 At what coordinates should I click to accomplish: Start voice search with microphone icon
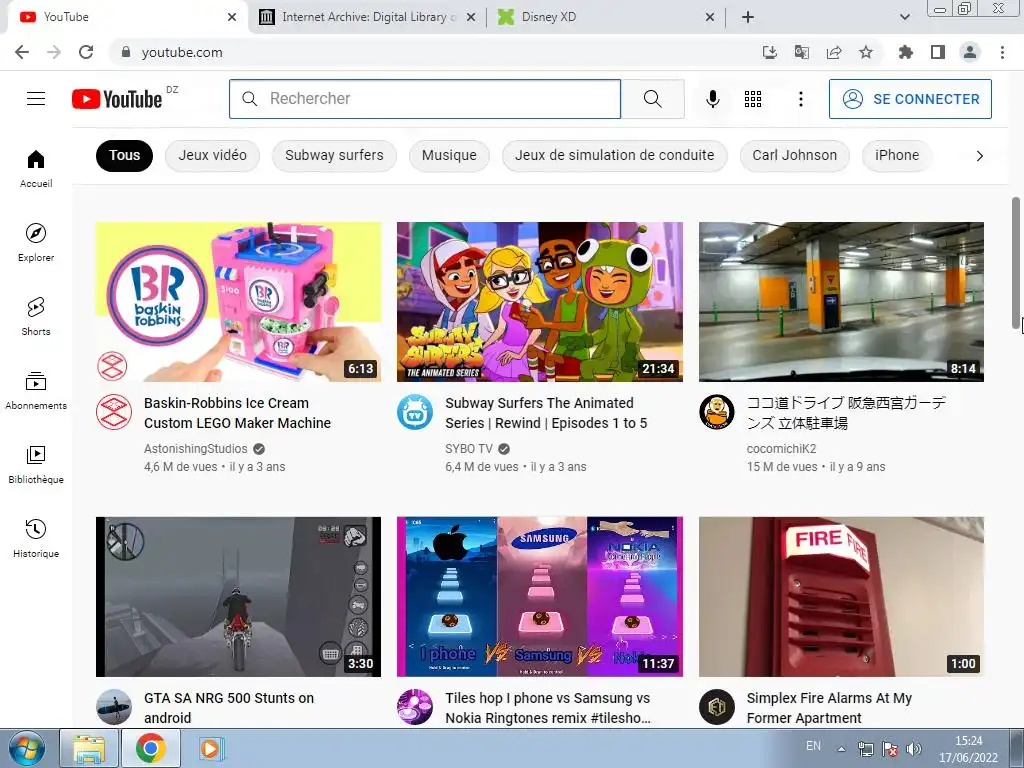click(713, 99)
